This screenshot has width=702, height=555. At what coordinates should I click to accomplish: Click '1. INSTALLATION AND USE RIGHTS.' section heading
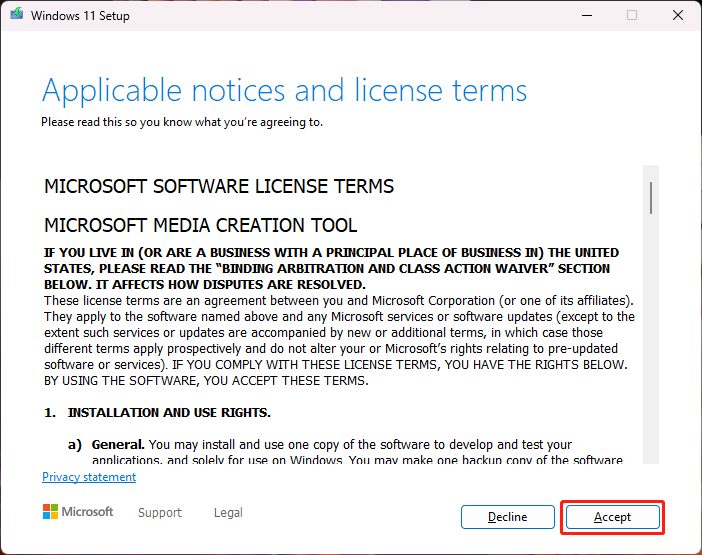pos(157,412)
